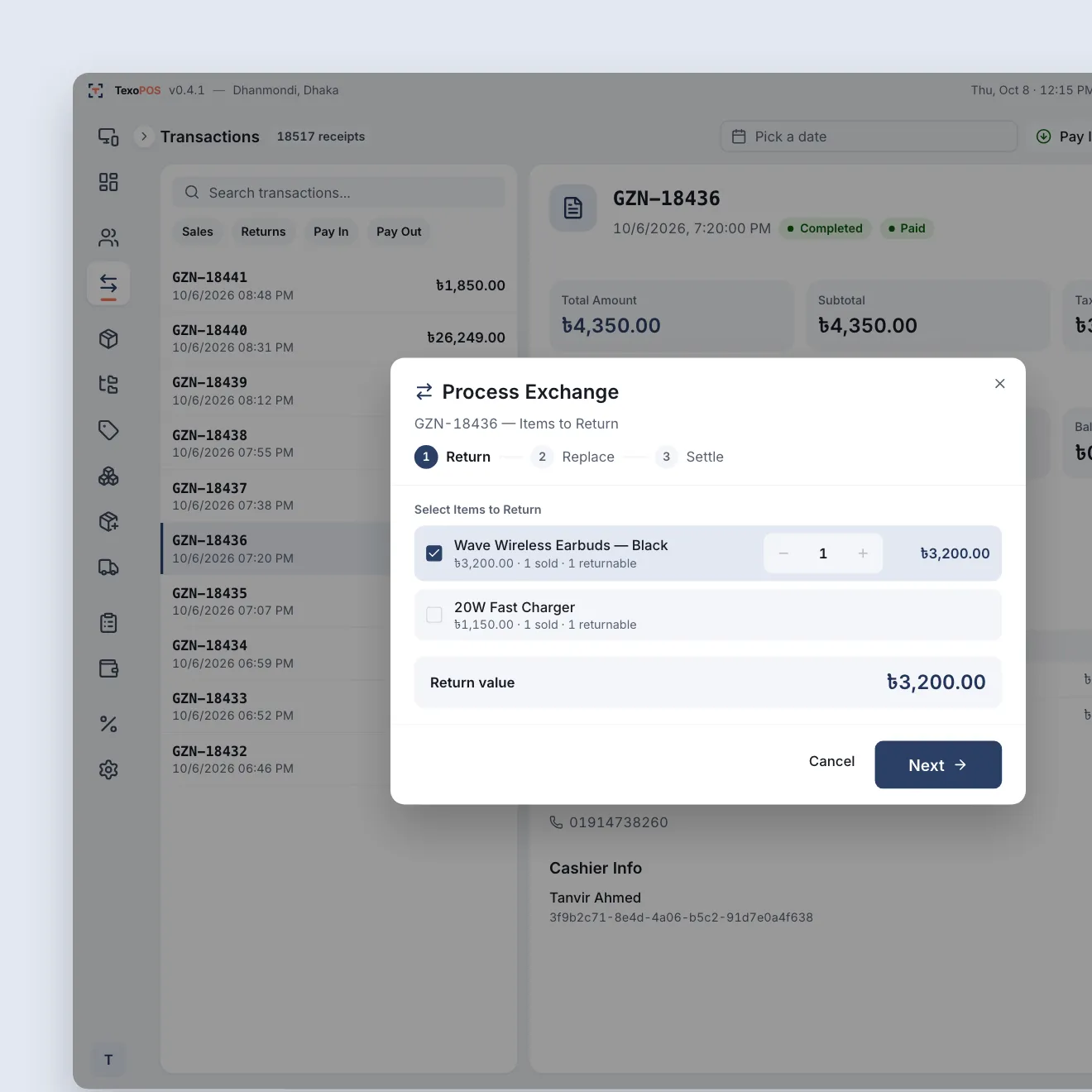Select transaction GZN-18435
The image size is (1092, 1092).
tap(275, 601)
